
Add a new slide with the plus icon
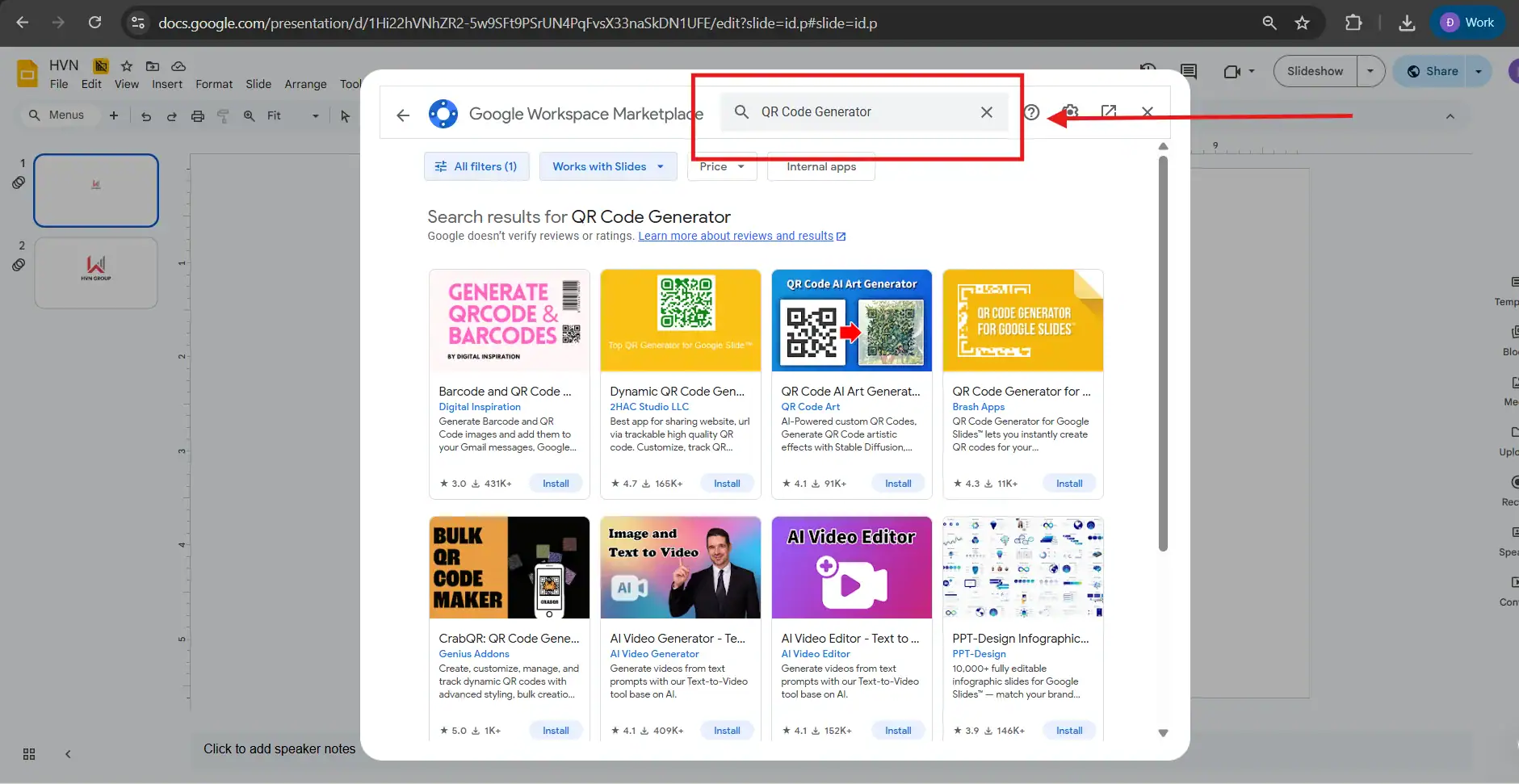(x=114, y=115)
